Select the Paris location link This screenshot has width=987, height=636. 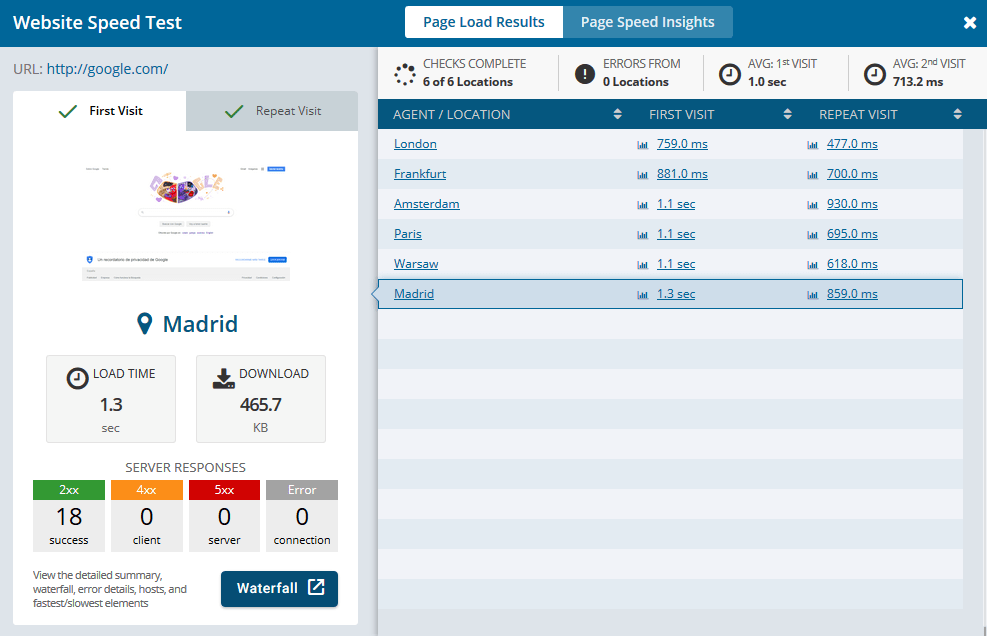407,234
